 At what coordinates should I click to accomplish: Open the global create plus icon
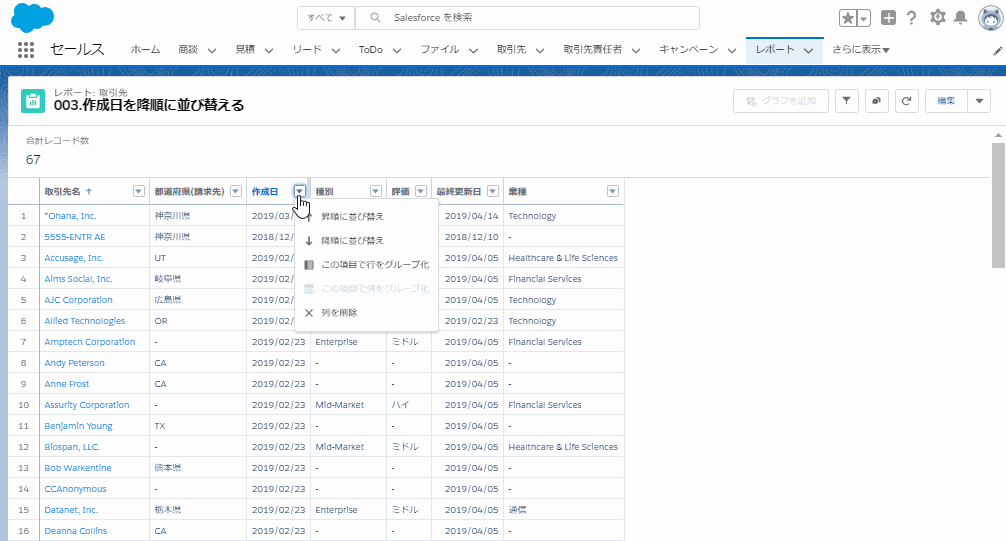[x=889, y=18]
